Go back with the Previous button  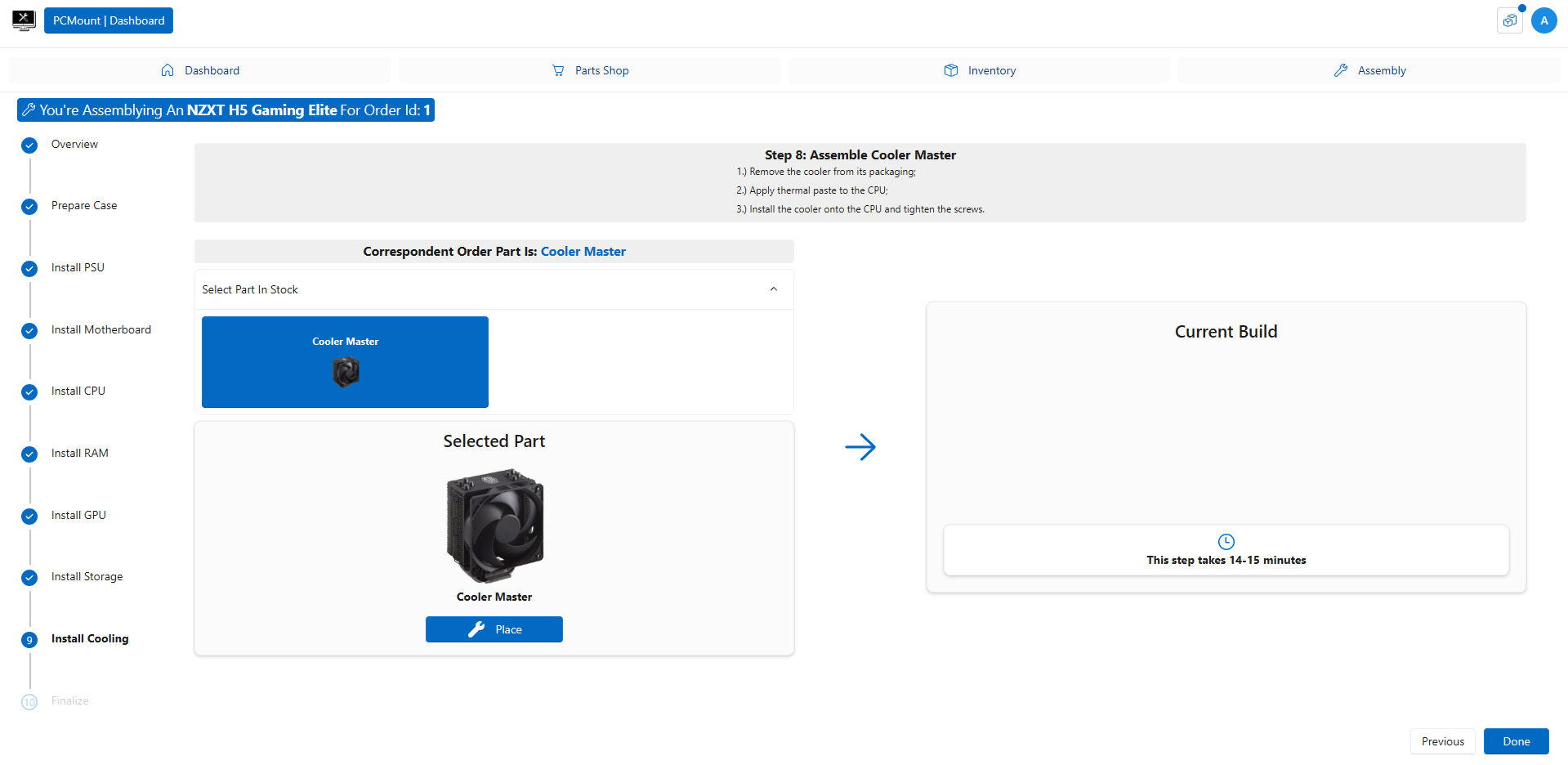[1443, 741]
